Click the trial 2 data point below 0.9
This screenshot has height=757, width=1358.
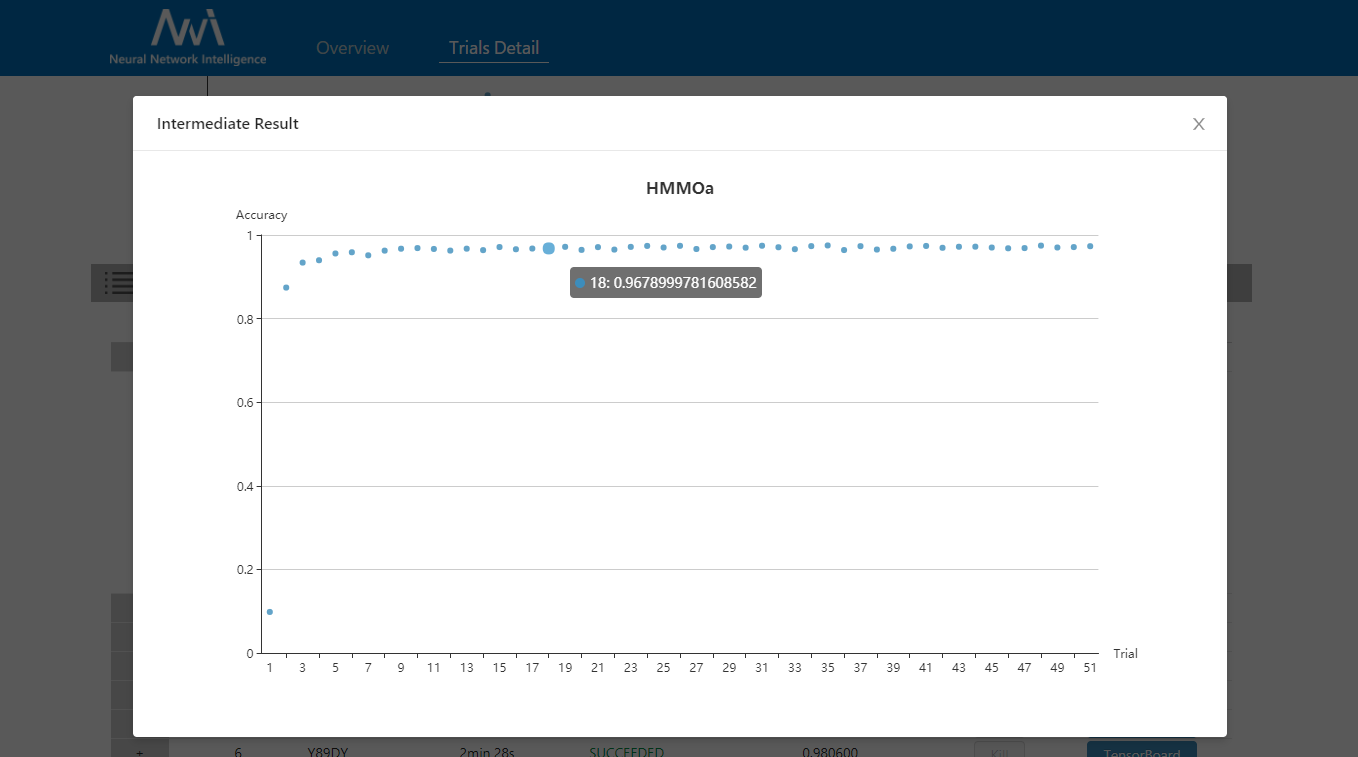286,287
